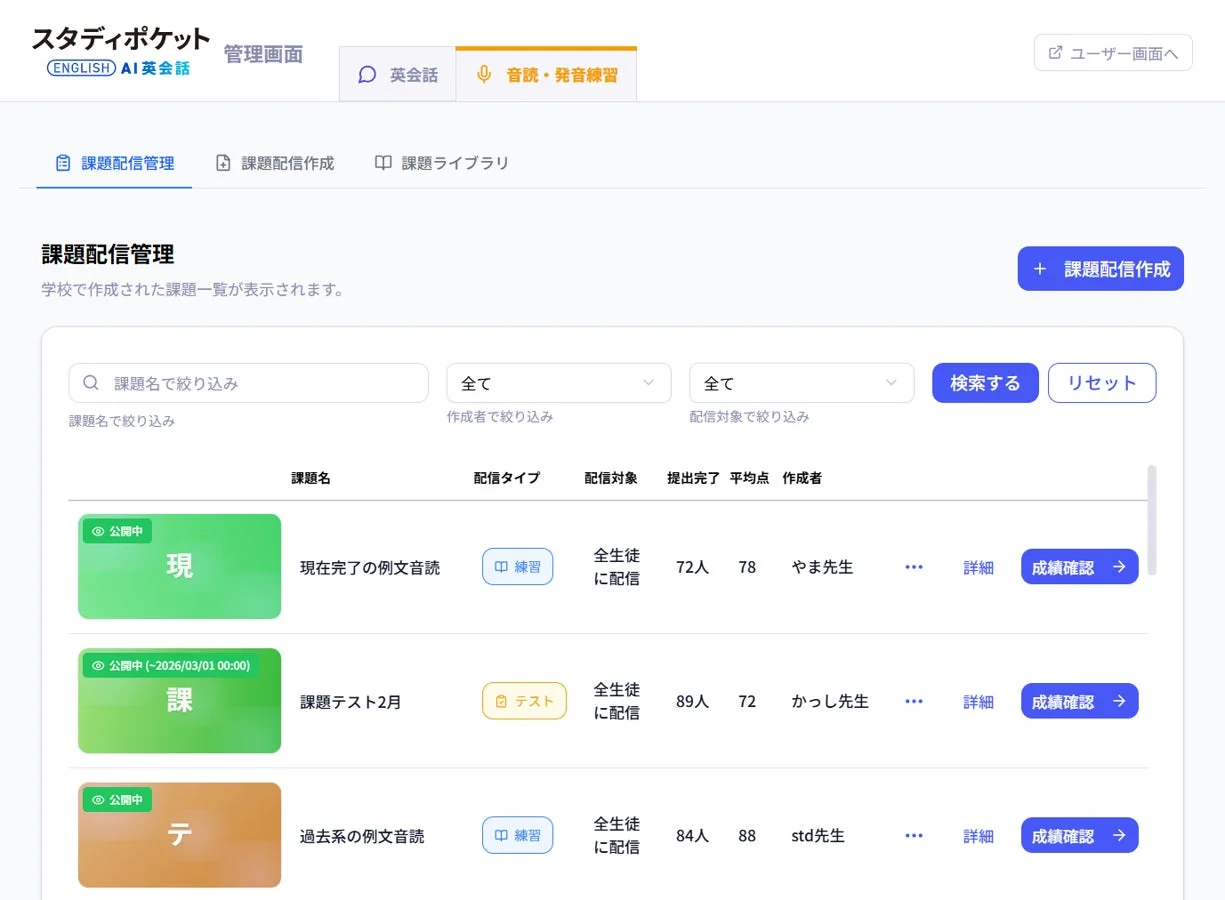Open the 配信対象で絞り込み dropdown

coord(800,383)
